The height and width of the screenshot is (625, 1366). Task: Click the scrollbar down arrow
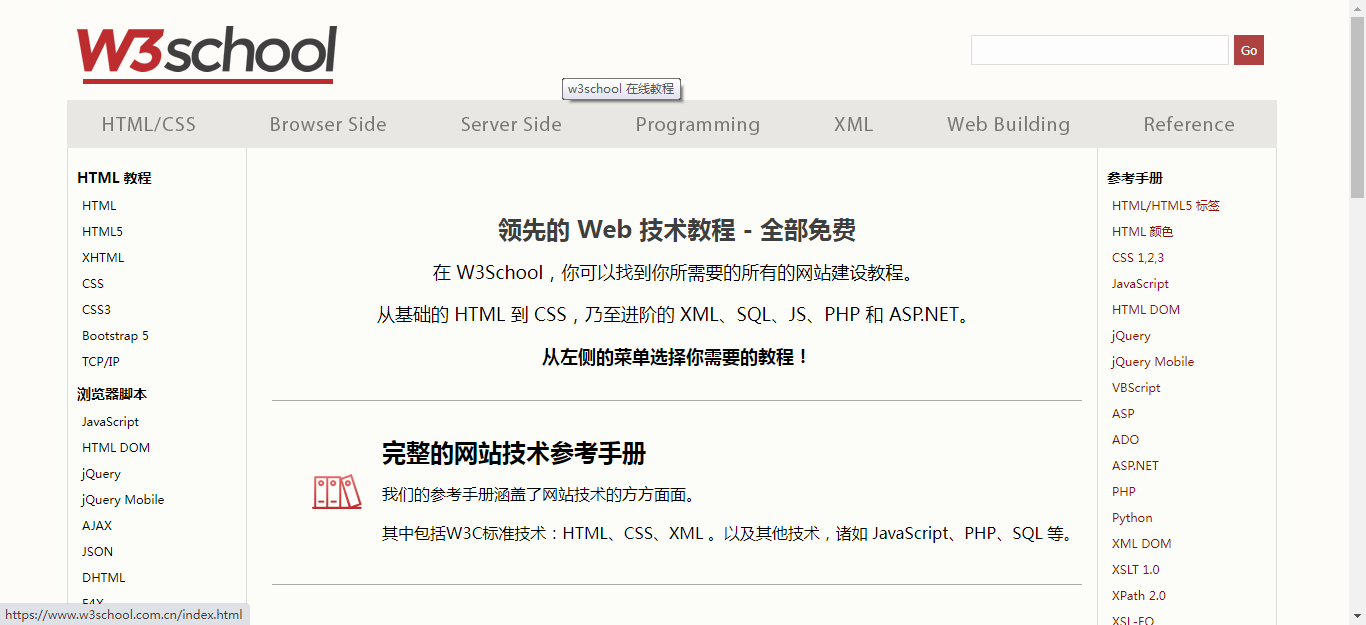pyautogui.click(x=1357, y=616)
